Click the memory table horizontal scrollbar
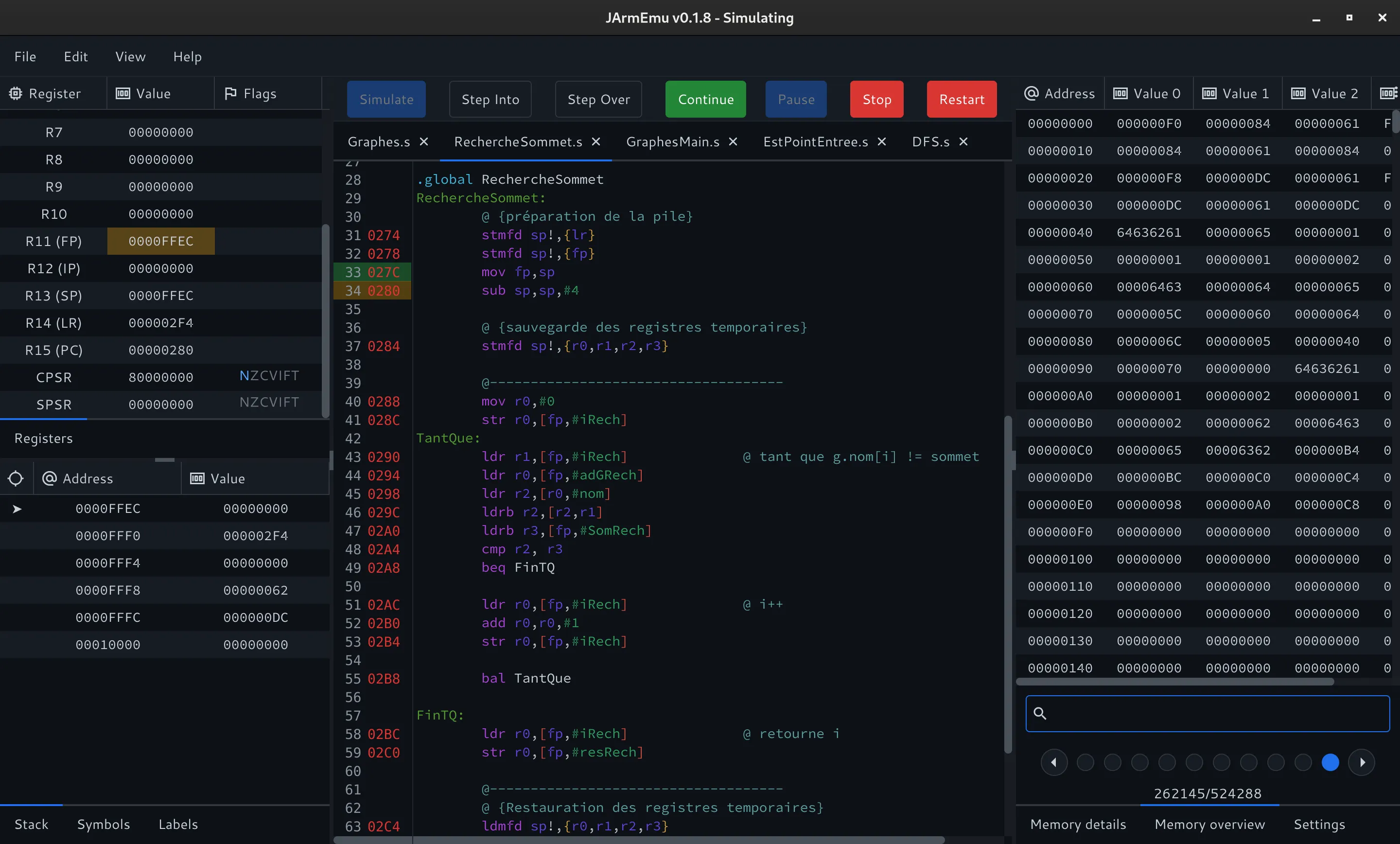The height and width of the screenshot is (844, 1400). 1175,682
